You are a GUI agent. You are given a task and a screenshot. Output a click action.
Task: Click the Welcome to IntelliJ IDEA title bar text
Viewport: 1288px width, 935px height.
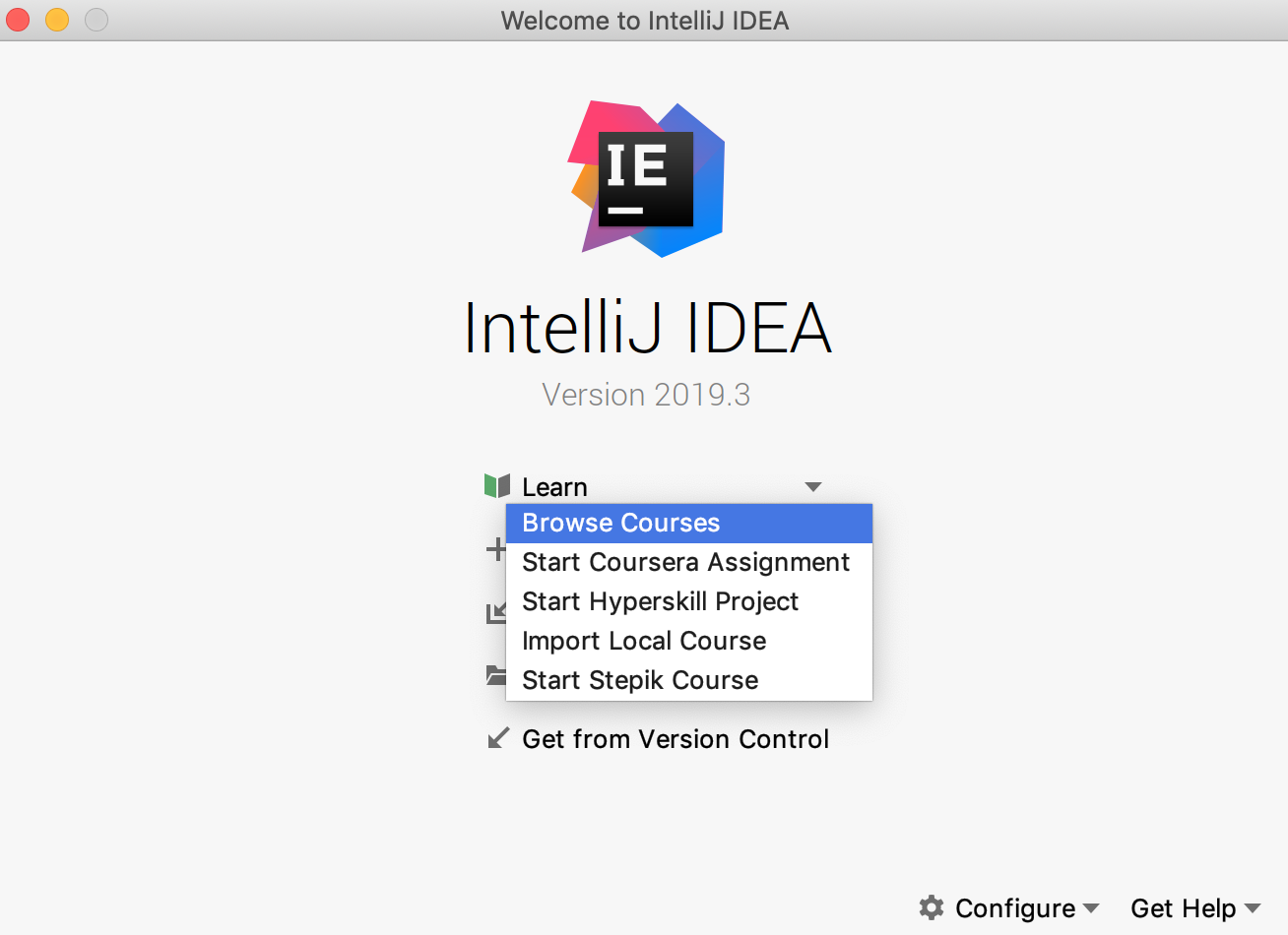click(x=645, y=21)
